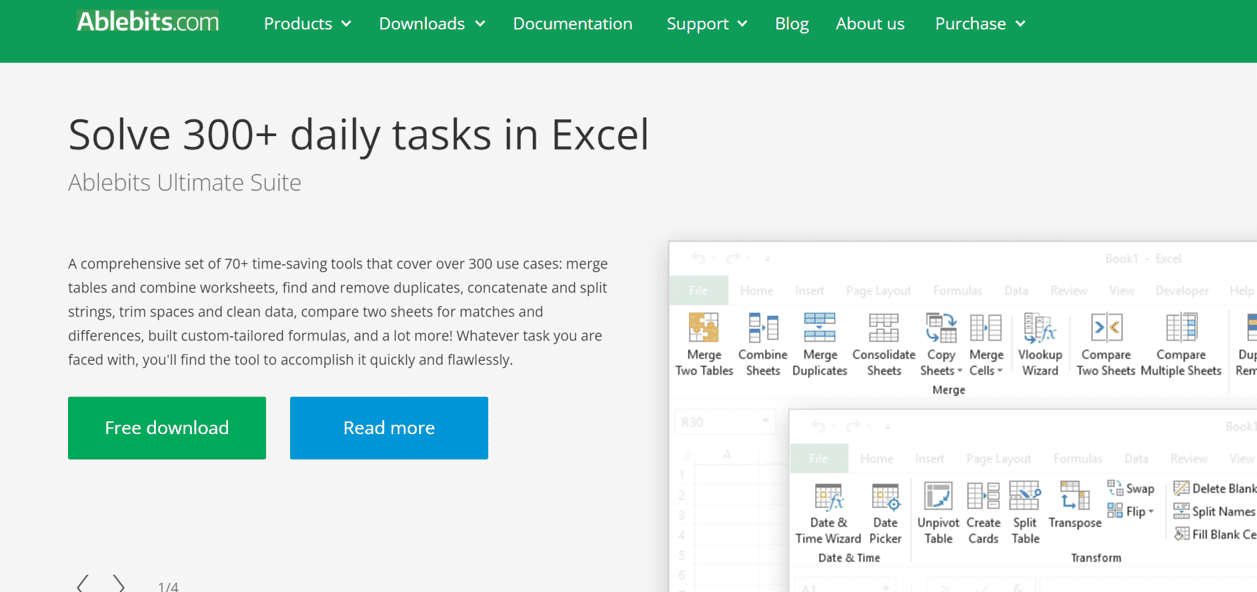Screen dimensions: 1257x592
Task: Open View tab in back Excel window
Action: (x=1122, y=290)
